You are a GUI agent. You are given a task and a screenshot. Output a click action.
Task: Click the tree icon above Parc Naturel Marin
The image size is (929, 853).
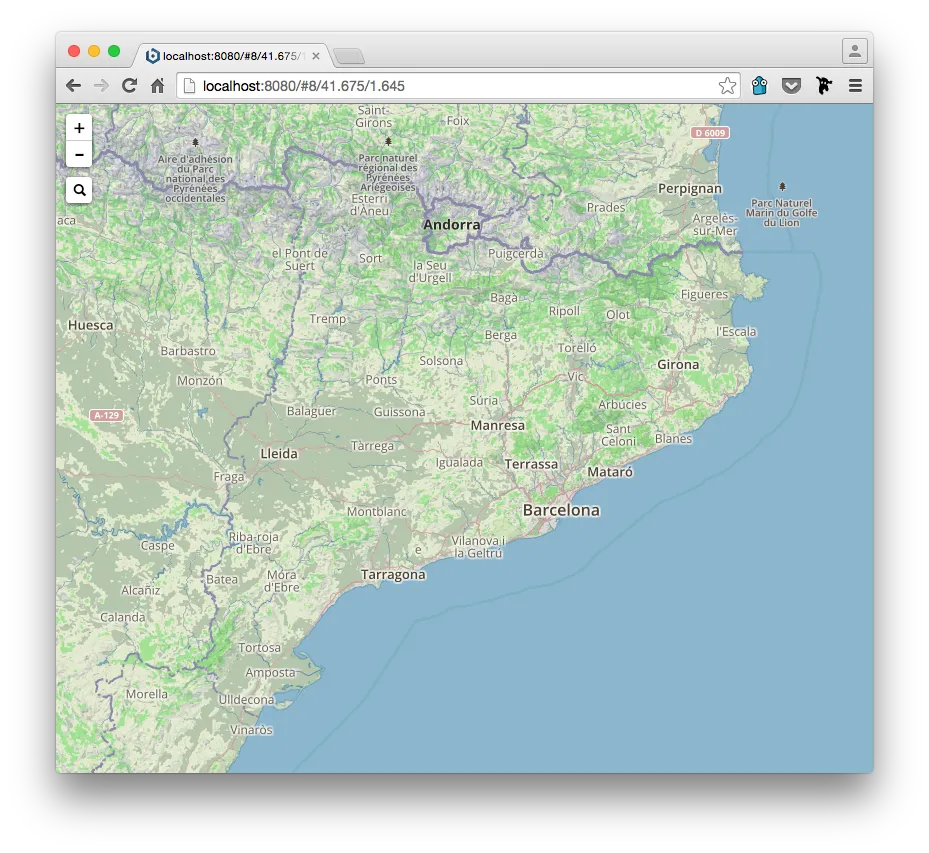(782, 187)
